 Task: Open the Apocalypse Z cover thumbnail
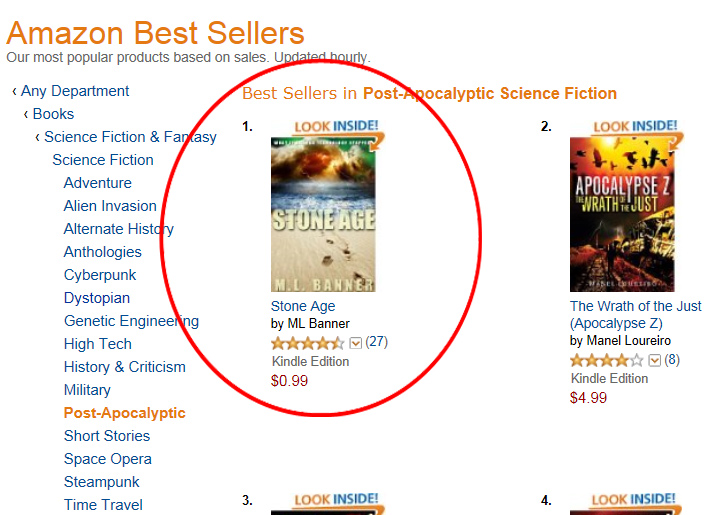click(622, 215)
